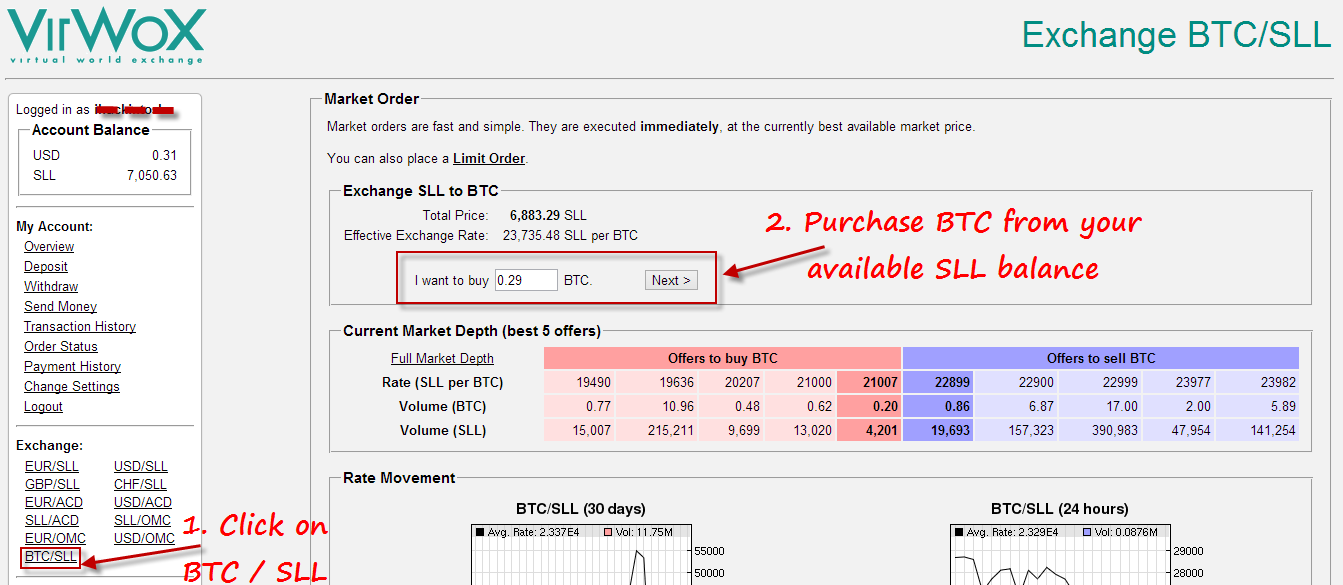Click Offers to buy BTC header
The width and height of the screenshot is (1343, 585).
pyautogui.click(x=722, y=359)
